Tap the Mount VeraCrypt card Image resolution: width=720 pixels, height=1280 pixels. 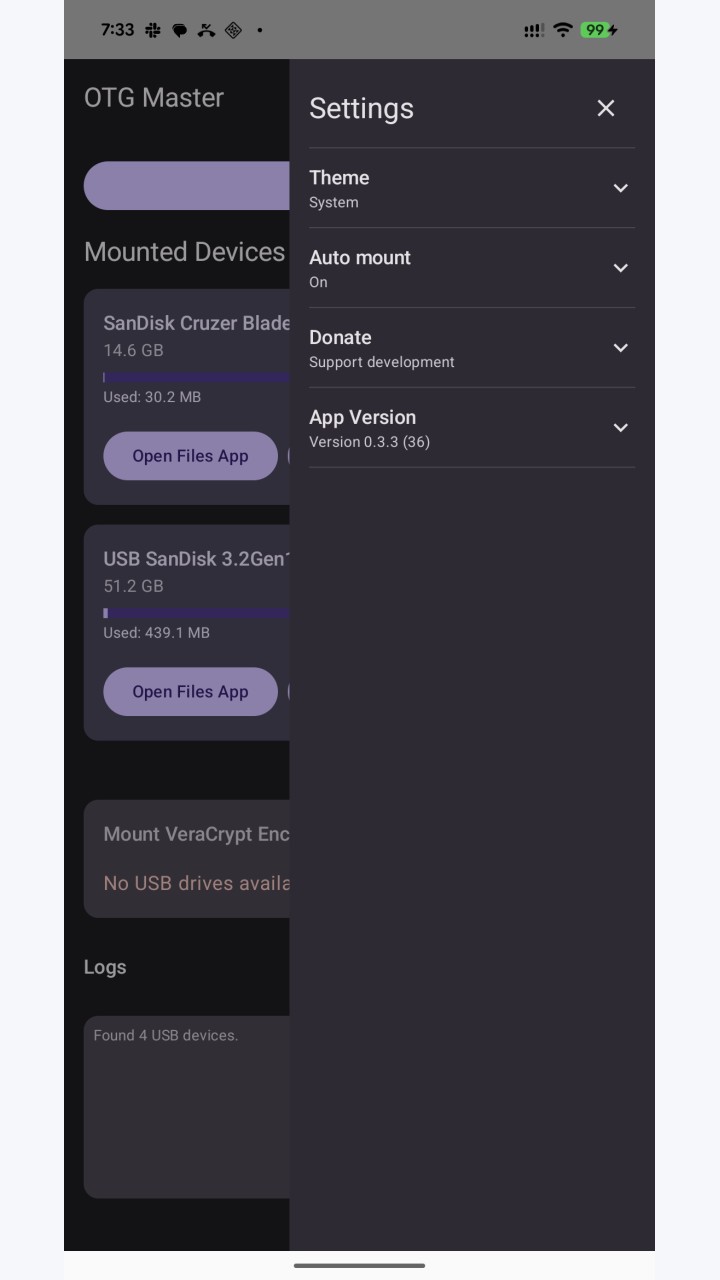[x=187, y=858]
